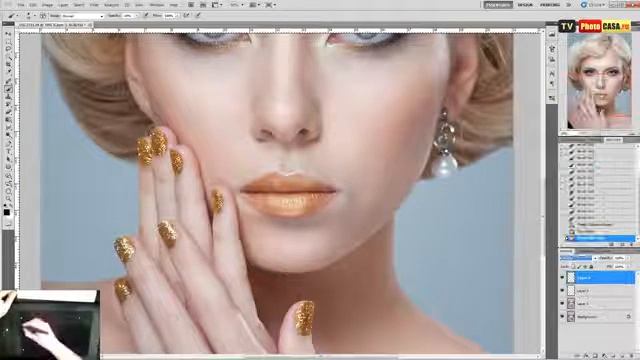Select the Horizontal Type tool
Screen dimensions: 640x360
tap(8, 151)
